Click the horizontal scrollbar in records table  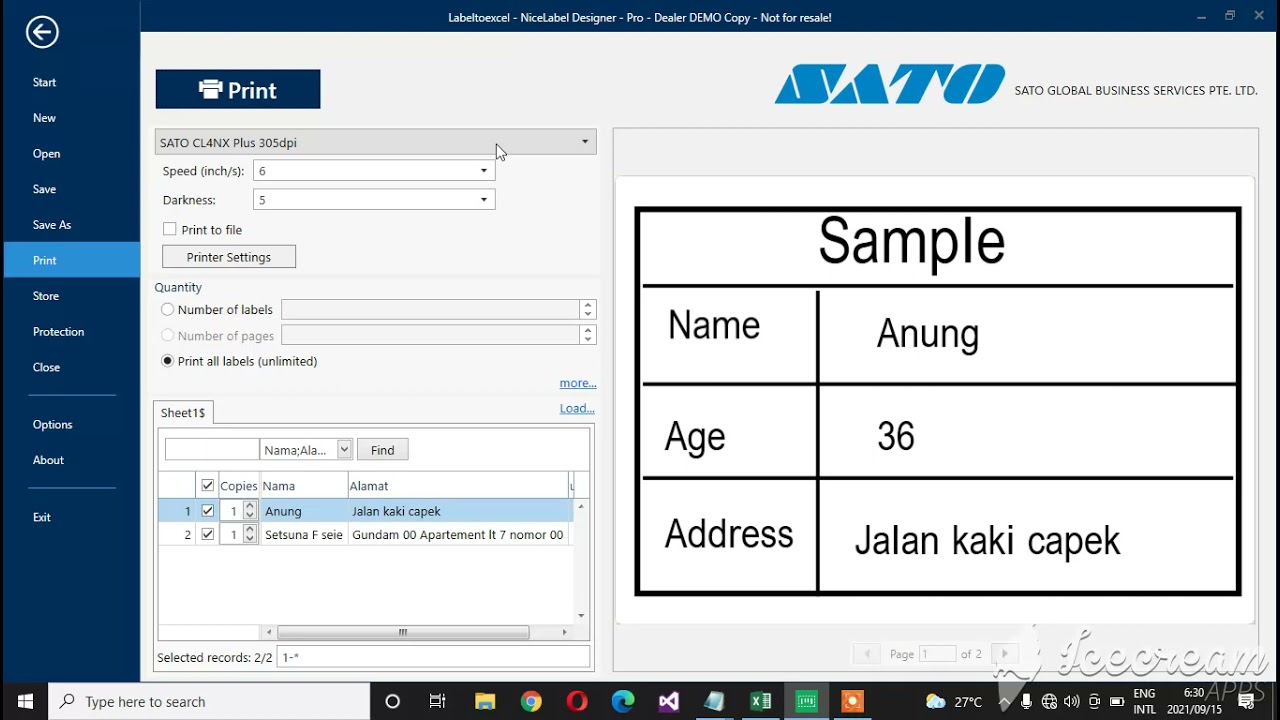click(x=403, y=632)
